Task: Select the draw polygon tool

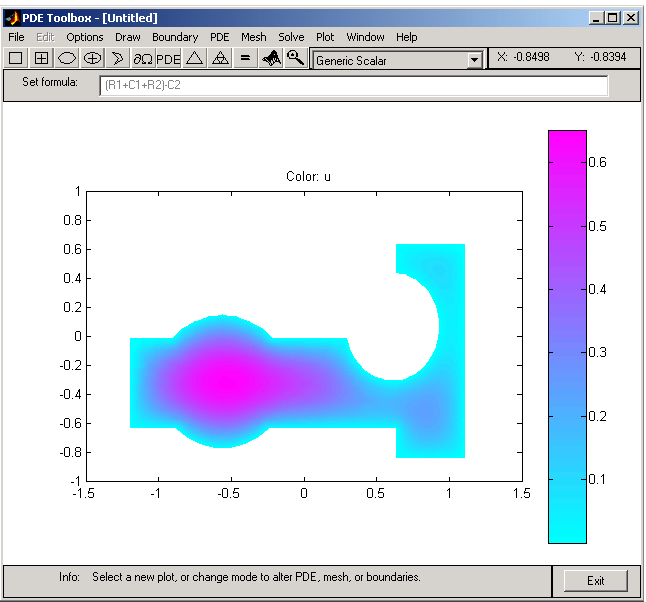Action: point(117,58)
